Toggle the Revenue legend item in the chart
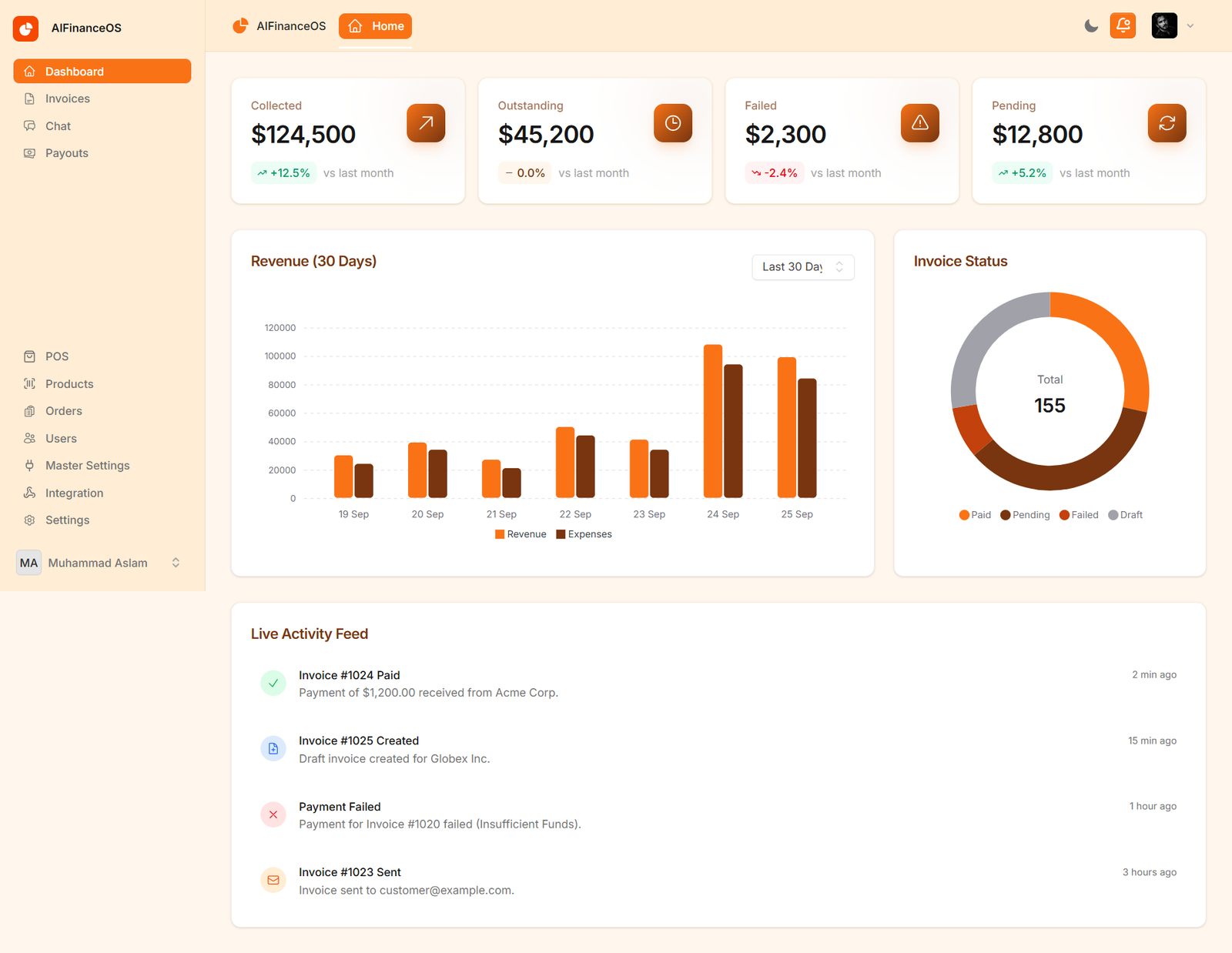This screenshot has width=1232, height=953. tap(521, 534)
